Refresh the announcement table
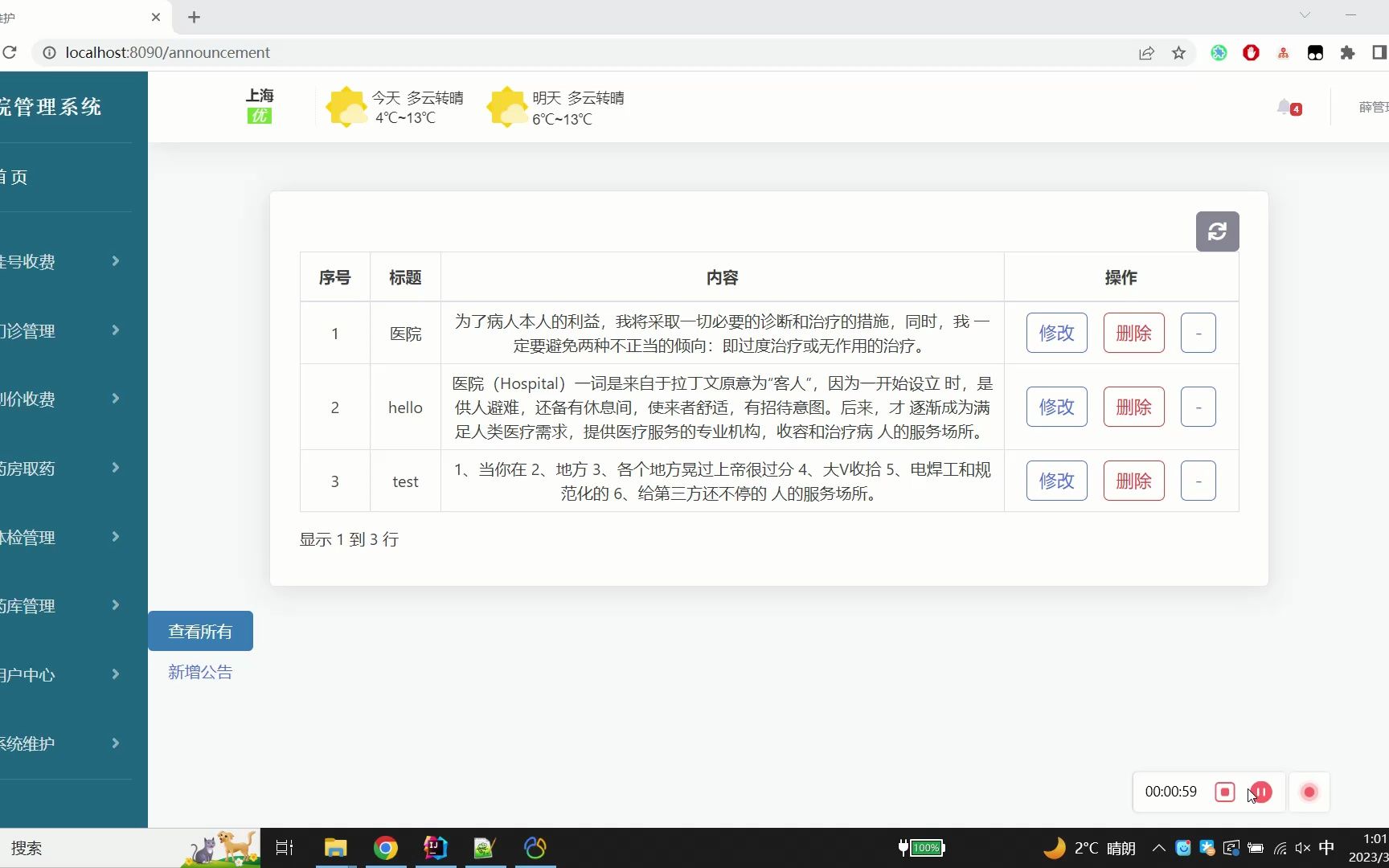Screen dimensions: 1389x868 (1216, 231)
